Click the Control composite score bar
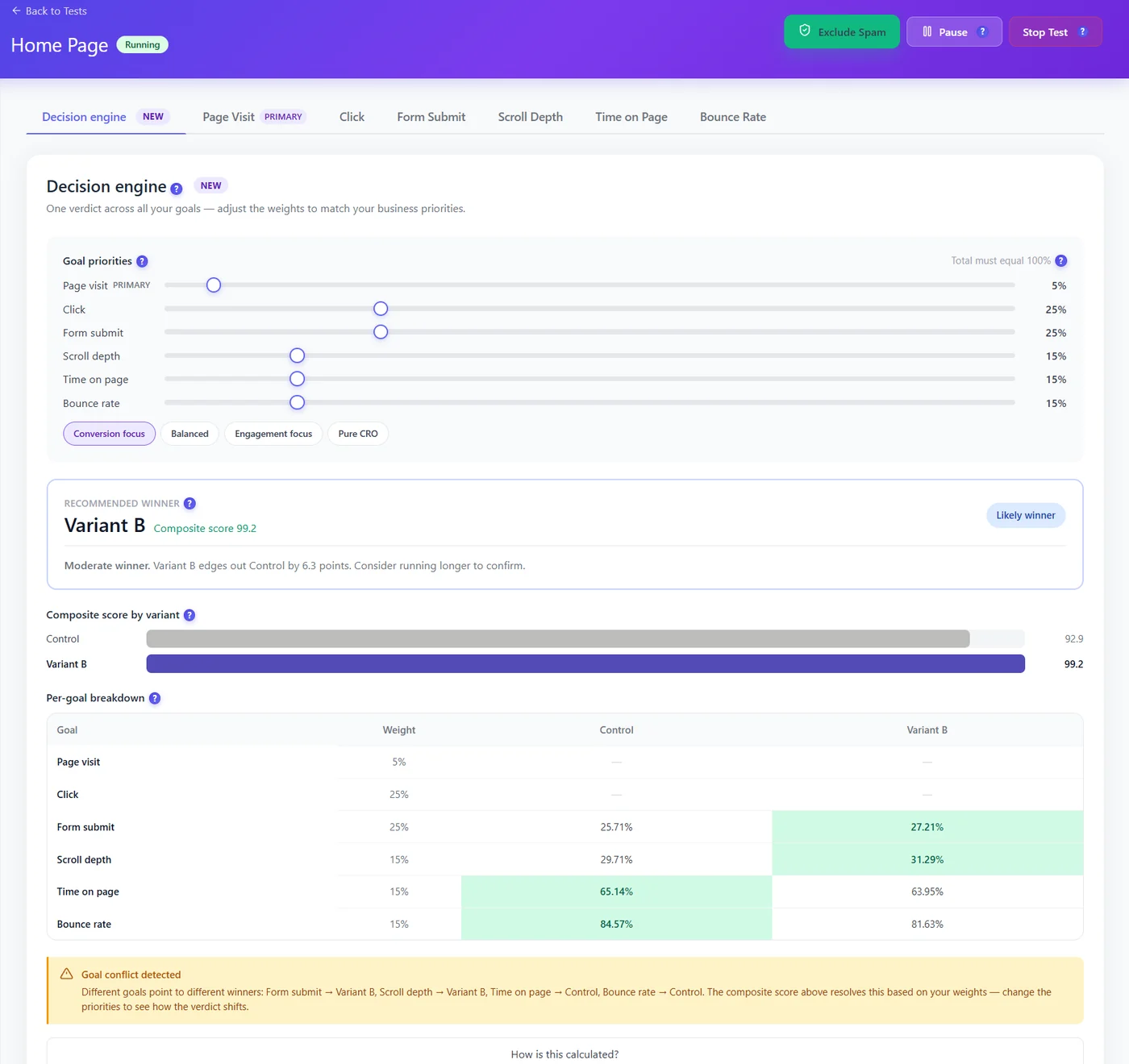The height and width of the screenshot is (1064, 1129). [x=558, y=638]
